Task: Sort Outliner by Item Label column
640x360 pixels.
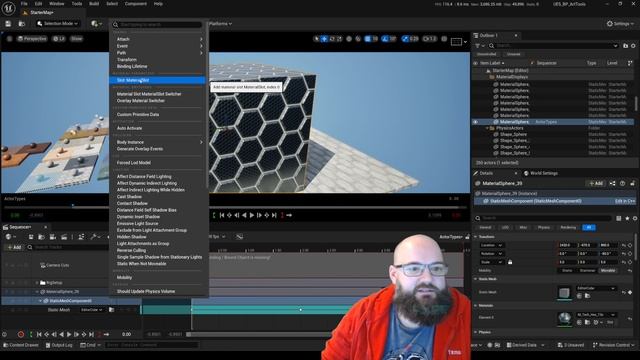Action: 492,63
